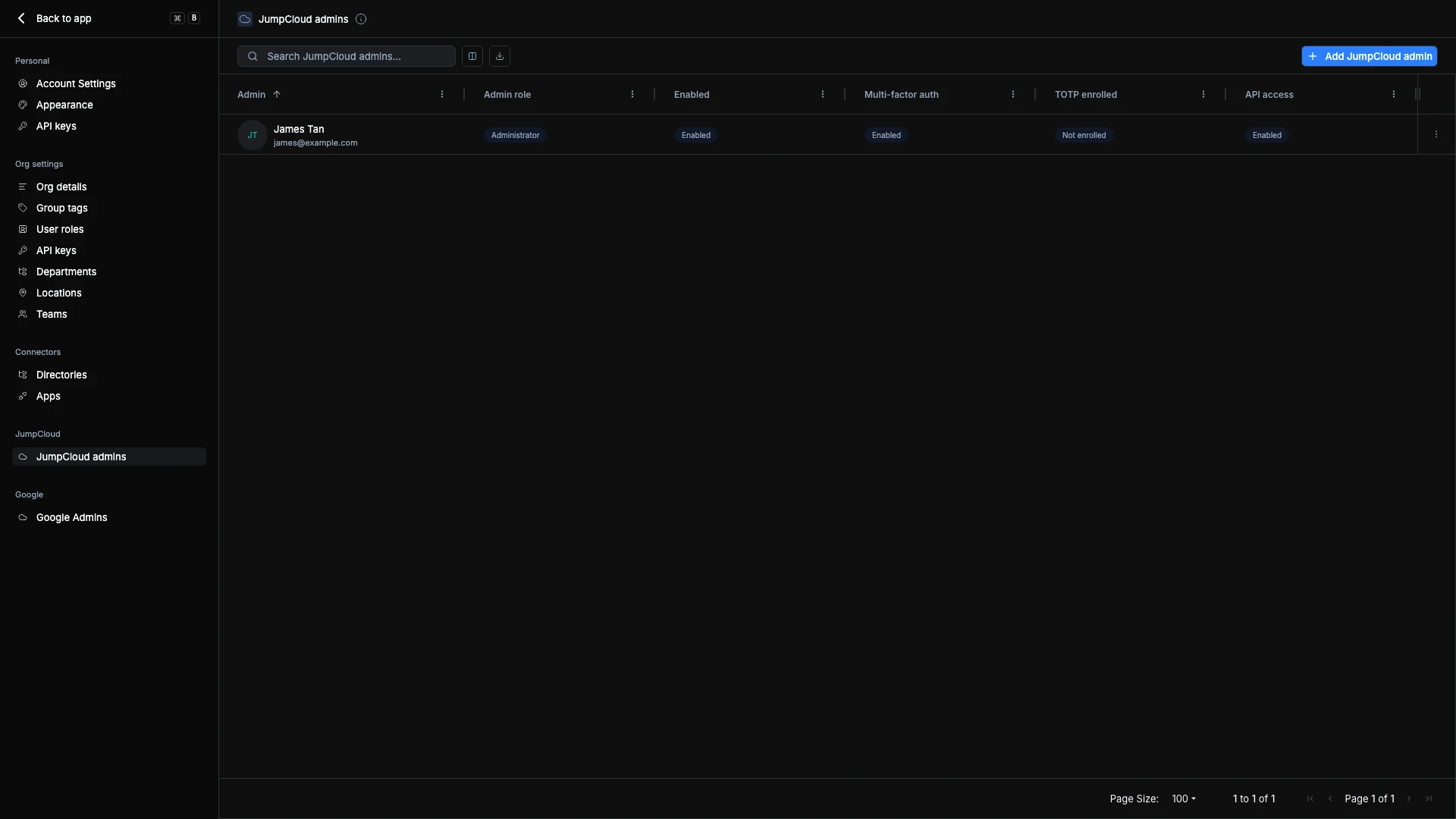Open Admin column options menu
Image resolution: width=1456 pixels, height=819 pixels.
coord(442,95)
